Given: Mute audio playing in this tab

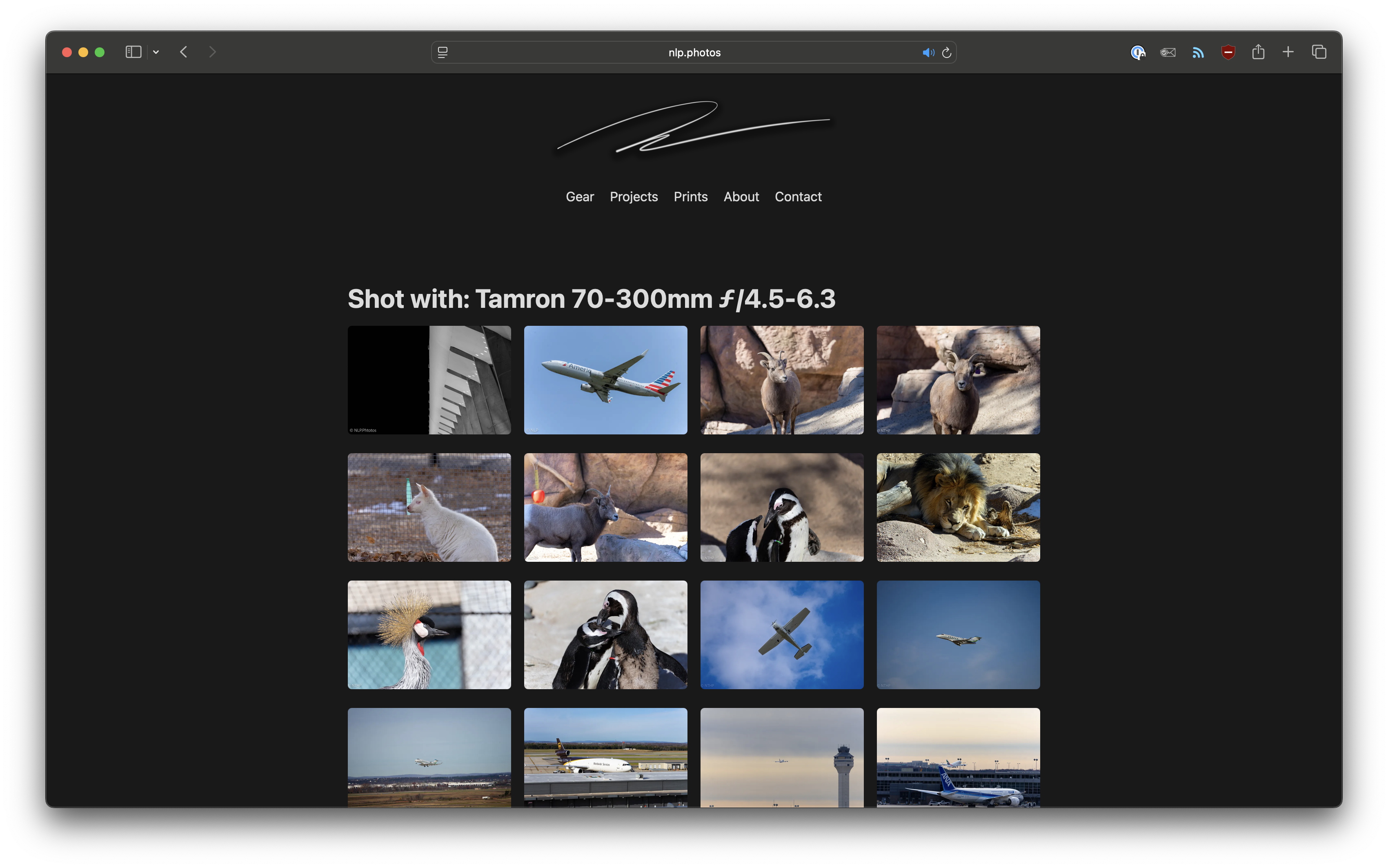Looking at the screenshot, I should pos(928,53).
